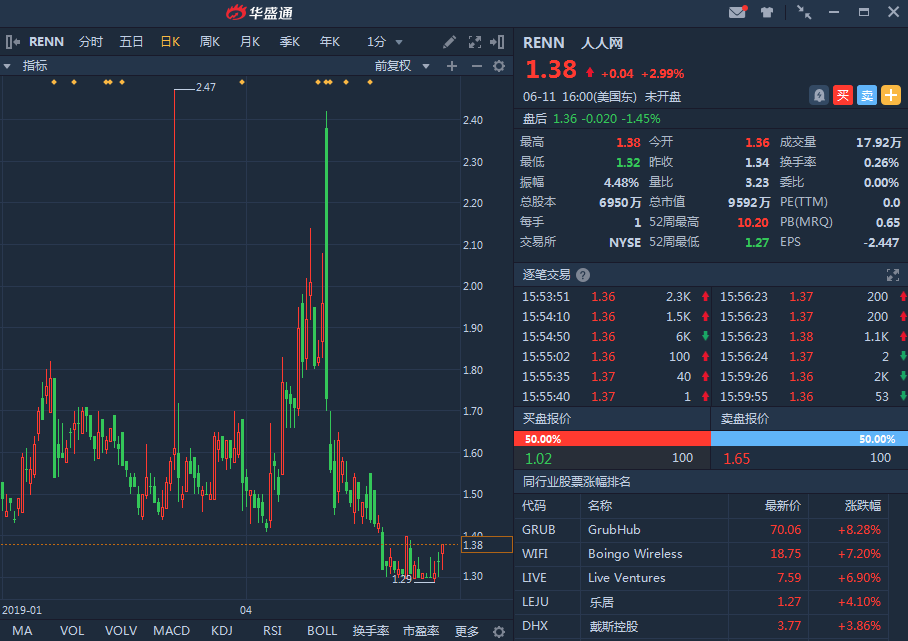This screenshot has width=908, height=641.
Task: Toggle the KDJ indicator
Action: point(221,631)
